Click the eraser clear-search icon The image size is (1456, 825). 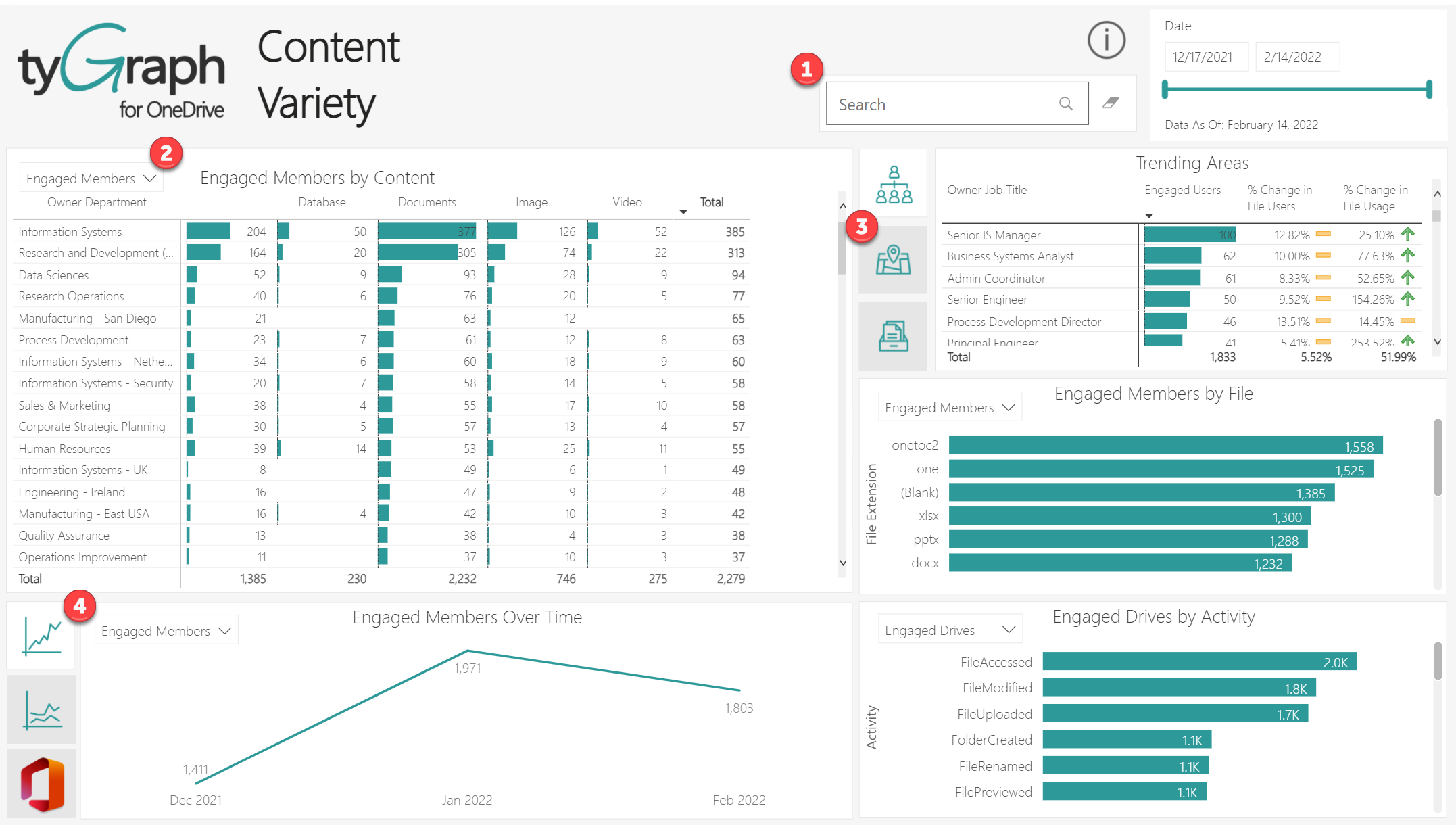click(x=1111, y=103)
